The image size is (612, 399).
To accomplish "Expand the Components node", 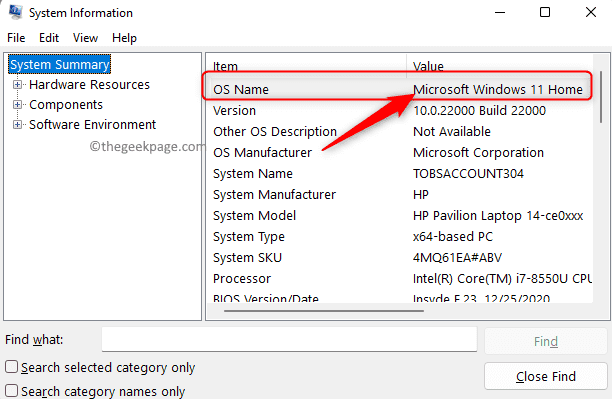I will tap(17, 104).
